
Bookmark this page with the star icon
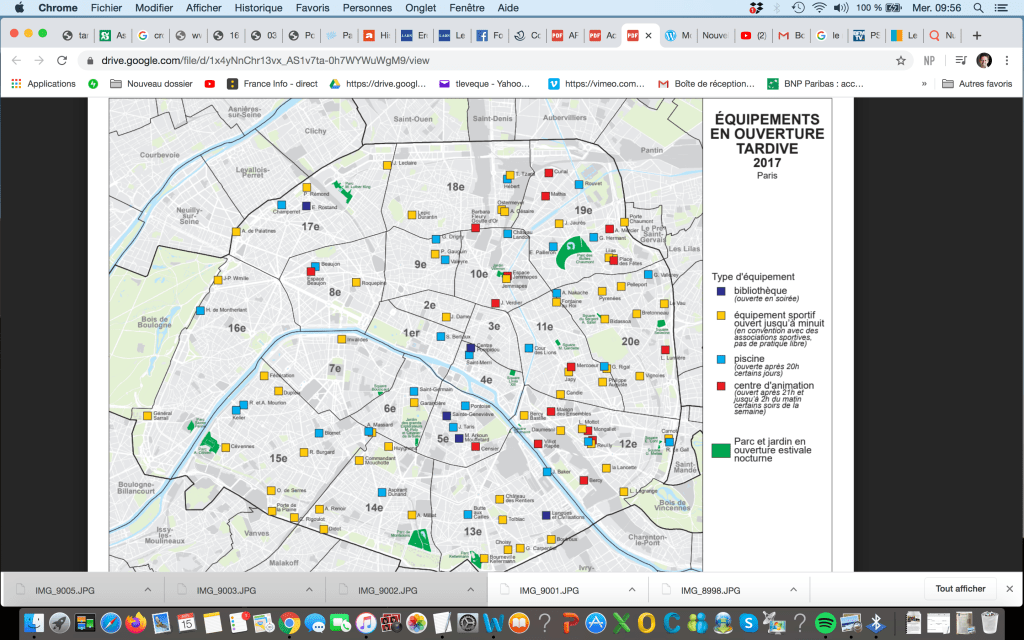click(x=901, y=60)
